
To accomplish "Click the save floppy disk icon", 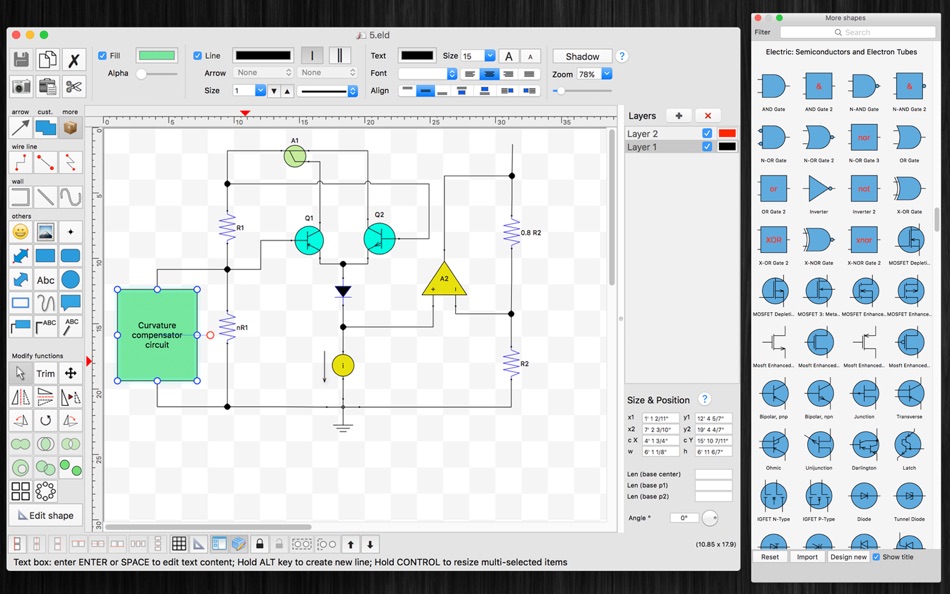I will click(21, 60).
